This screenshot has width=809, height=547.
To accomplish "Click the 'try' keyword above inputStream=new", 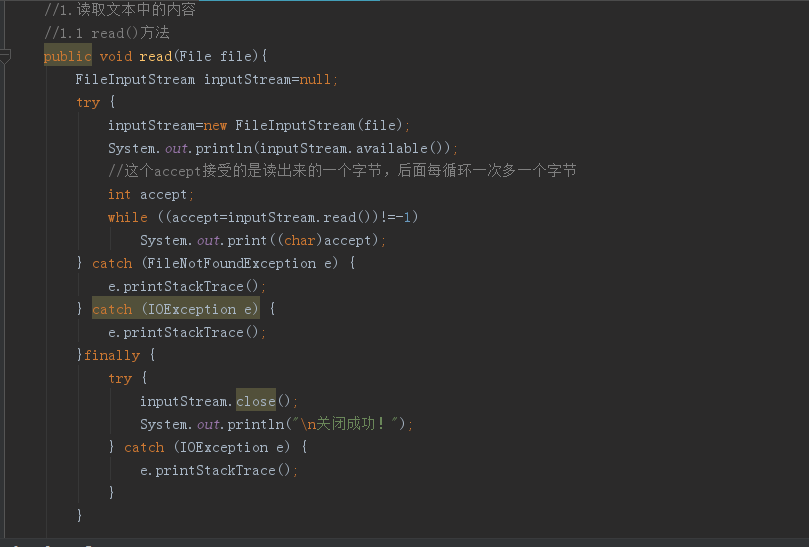I will click(x=88, y=102).
